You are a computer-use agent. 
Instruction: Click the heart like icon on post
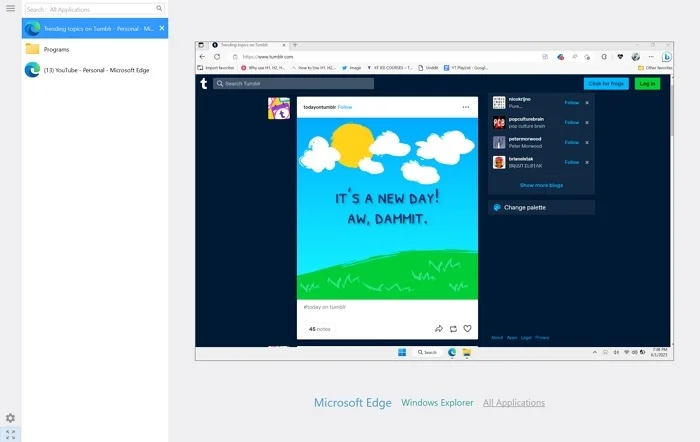(x=467, y=329)
